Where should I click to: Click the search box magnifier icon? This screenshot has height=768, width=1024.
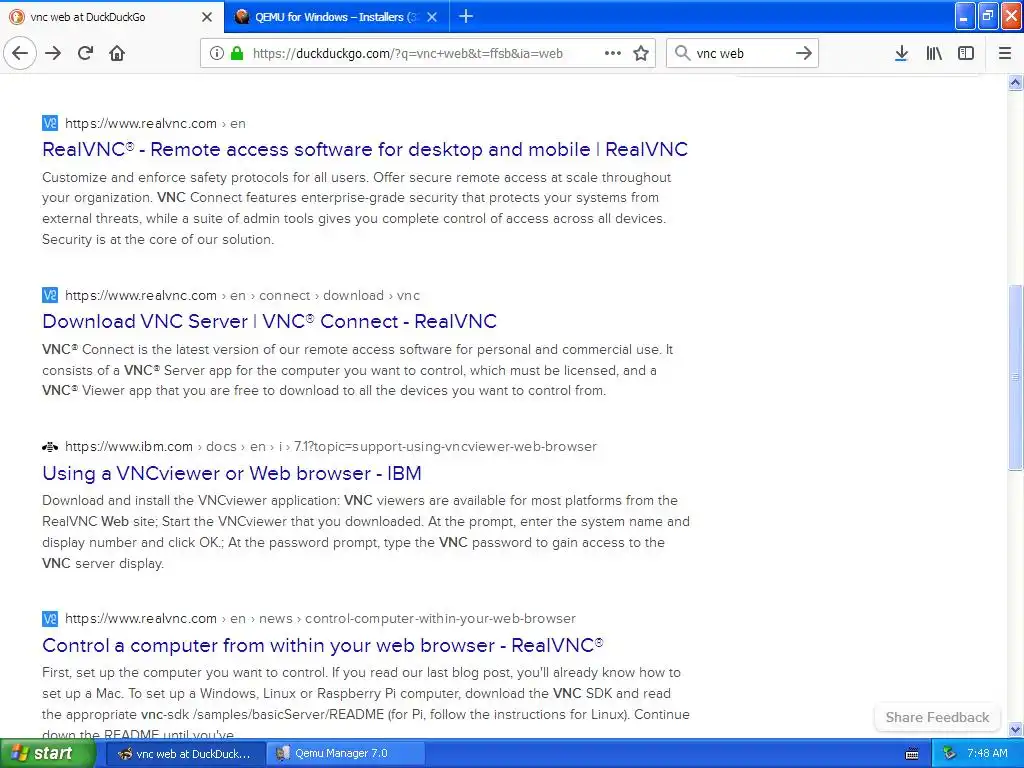[x=682, y=54]
